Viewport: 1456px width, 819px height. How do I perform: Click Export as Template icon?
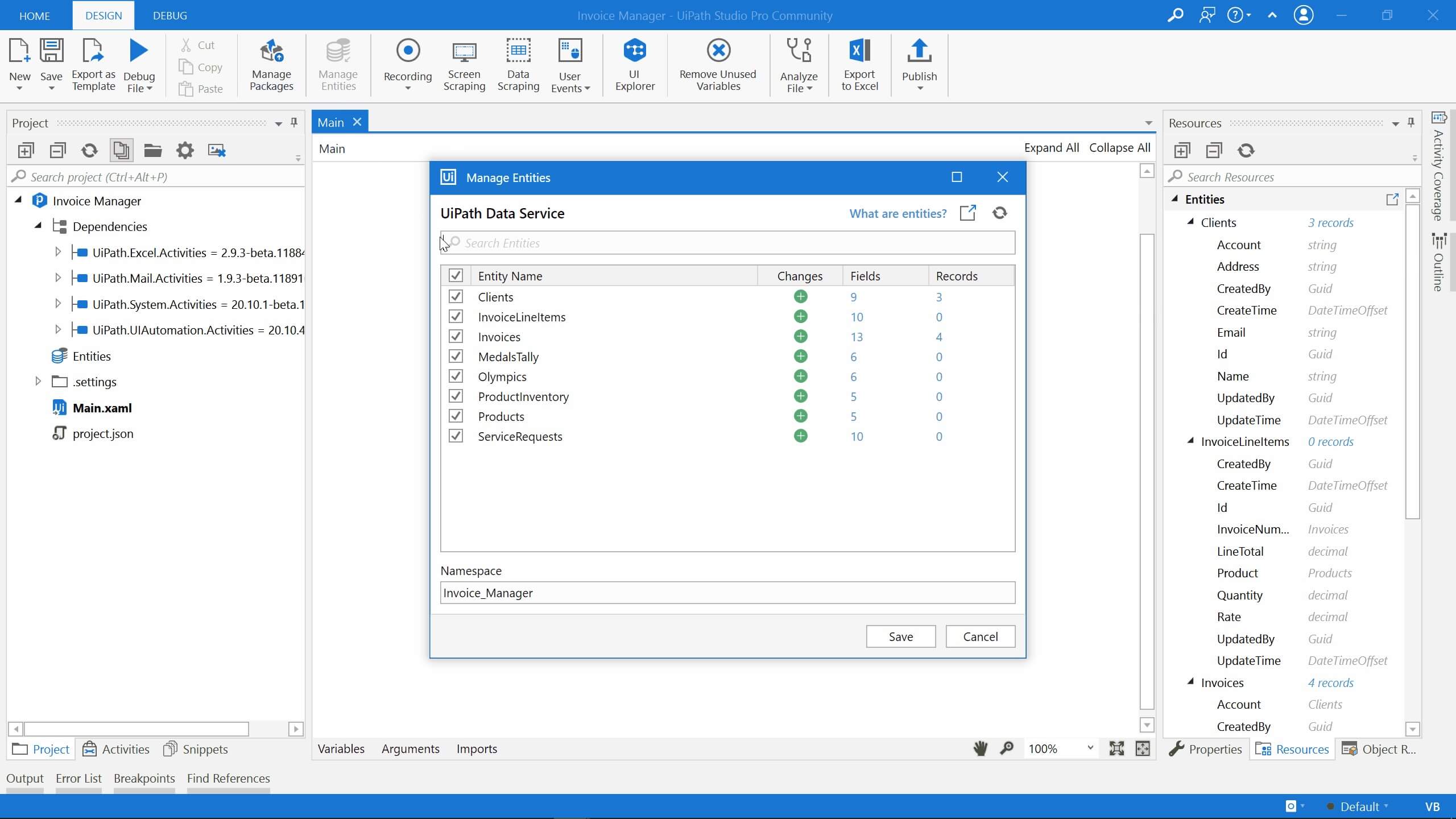click(93, 51)
